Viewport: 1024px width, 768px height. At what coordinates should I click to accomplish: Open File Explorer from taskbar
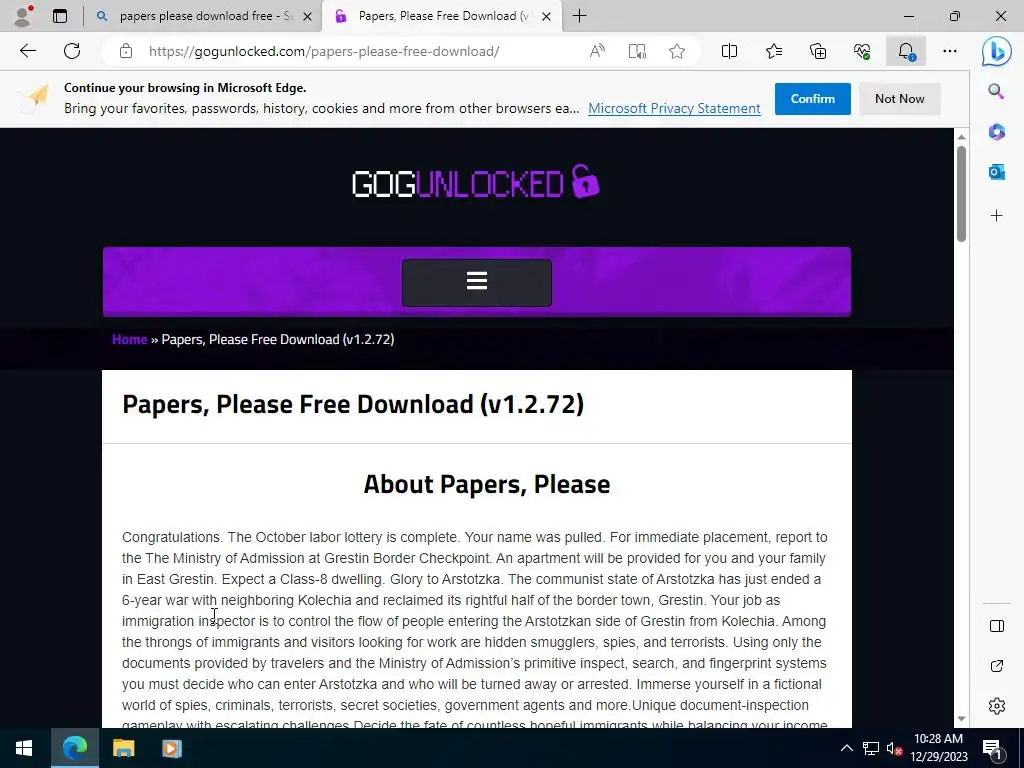[123, 748]
